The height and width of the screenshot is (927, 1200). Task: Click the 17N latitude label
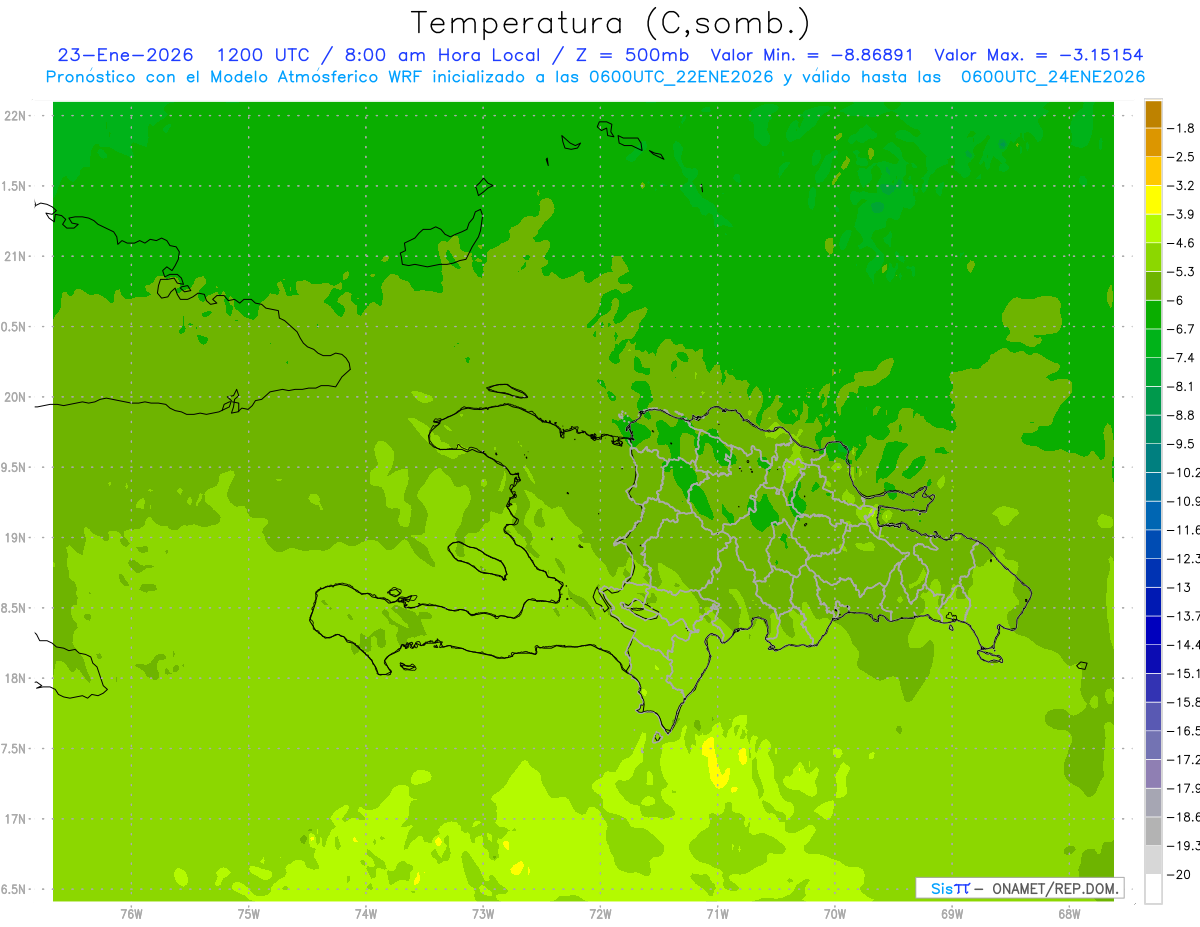[15, 819]
